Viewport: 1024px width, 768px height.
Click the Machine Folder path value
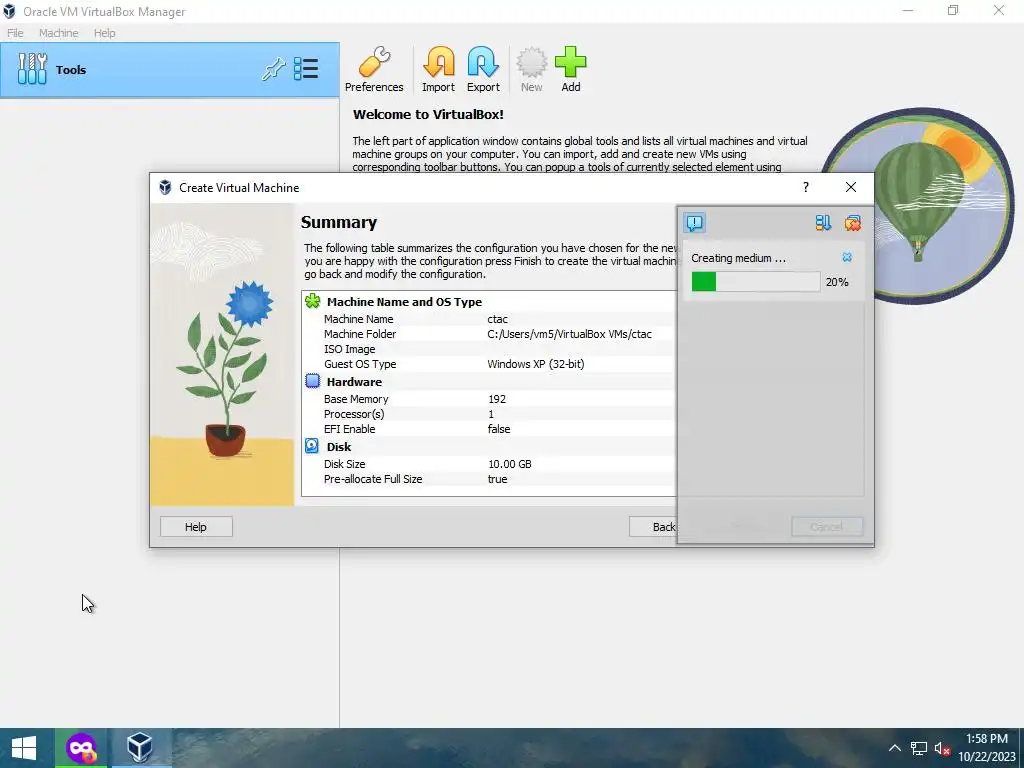point(569,334)
